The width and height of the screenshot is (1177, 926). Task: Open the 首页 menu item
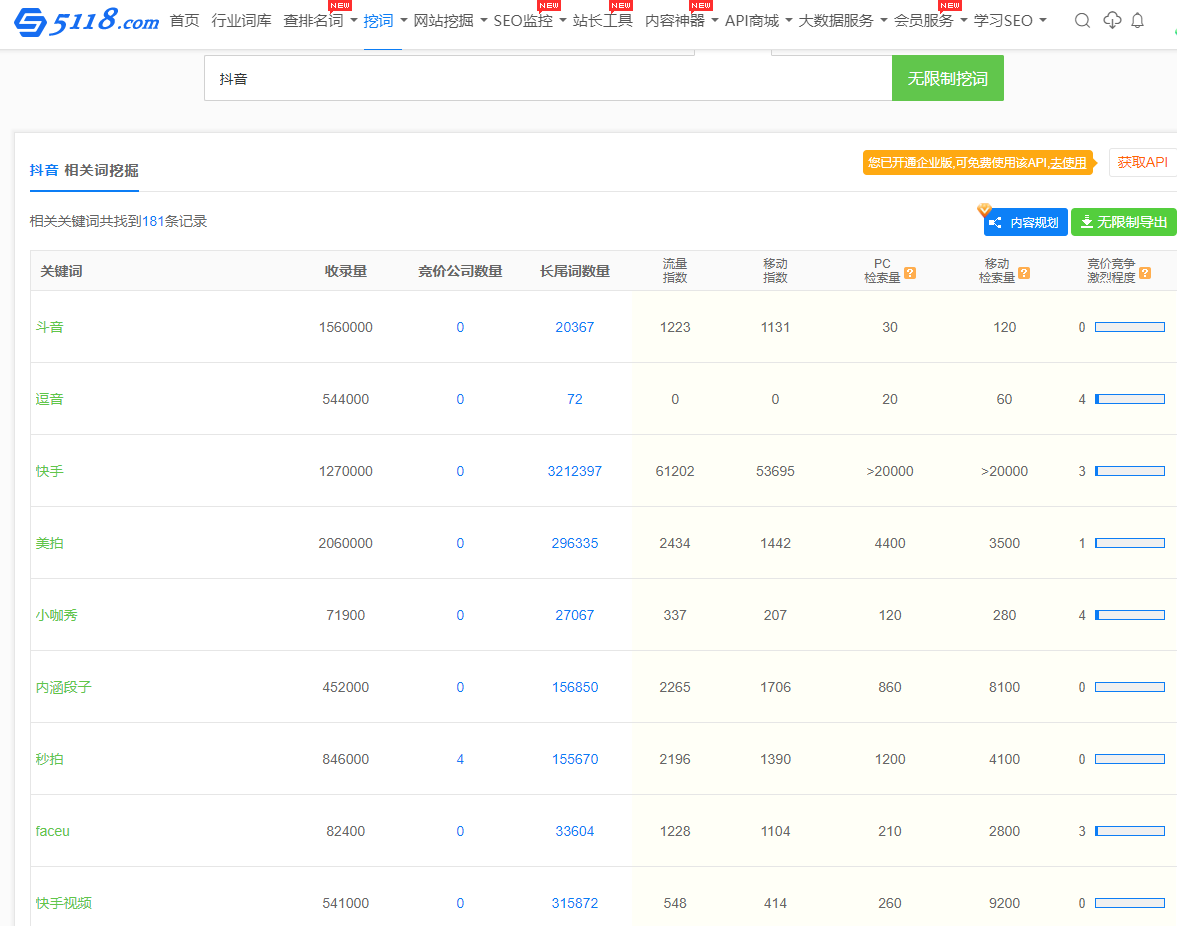tap(185, 21)
